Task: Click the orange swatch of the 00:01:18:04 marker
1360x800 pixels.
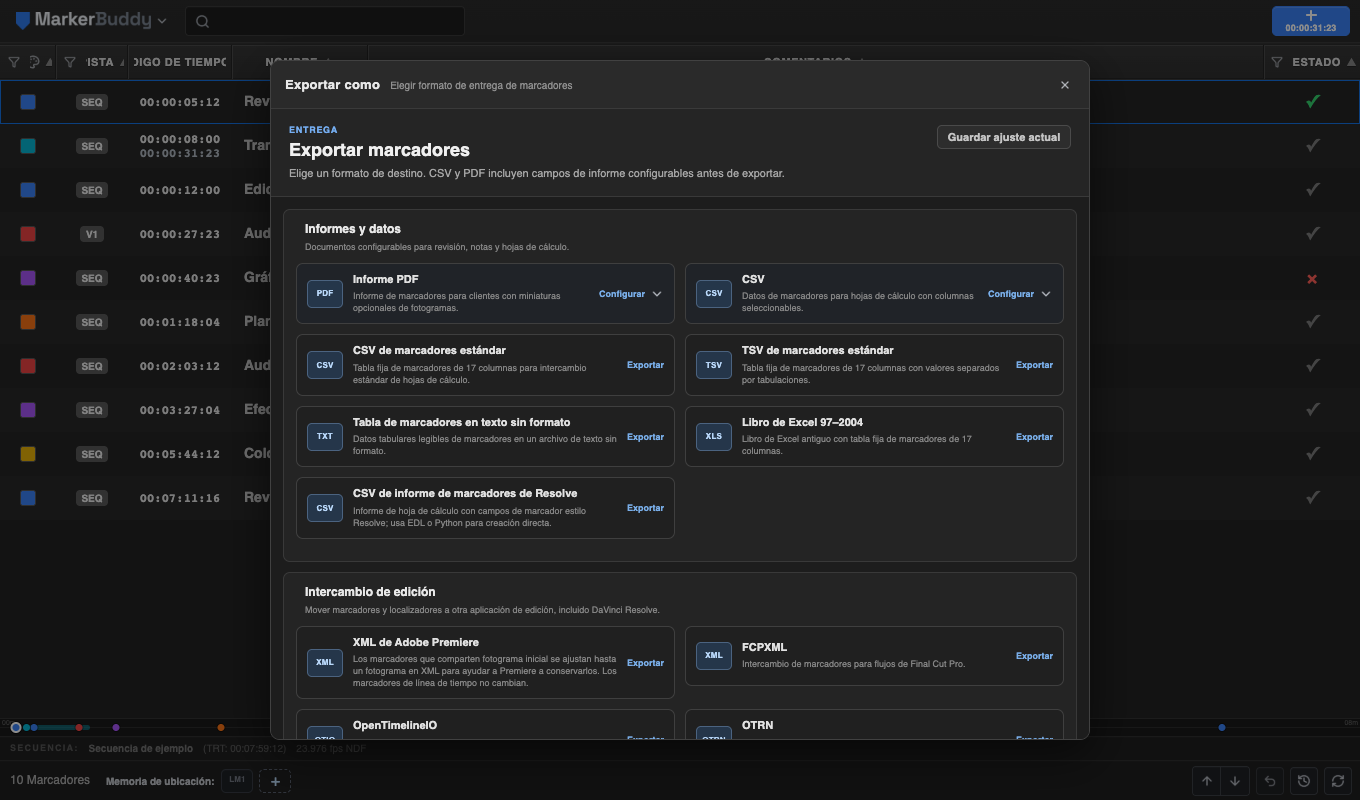Action: pyautogui.click(x=28, y=322)
